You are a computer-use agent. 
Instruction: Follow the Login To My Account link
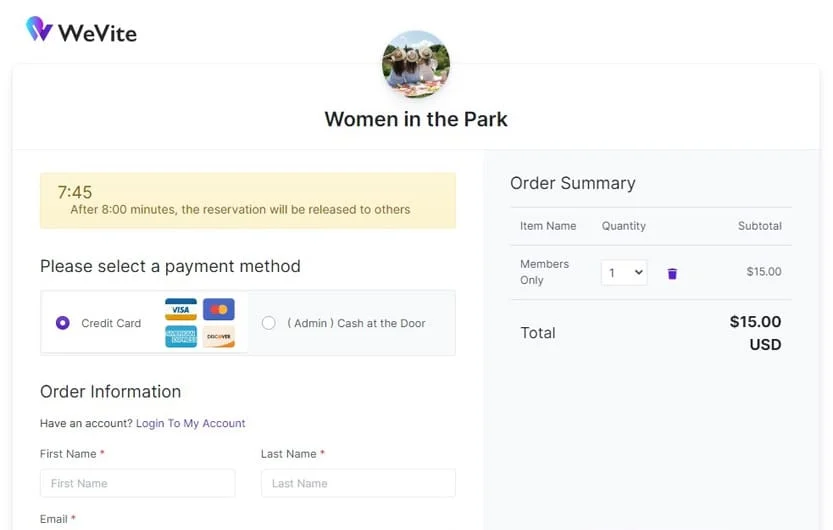191,423
